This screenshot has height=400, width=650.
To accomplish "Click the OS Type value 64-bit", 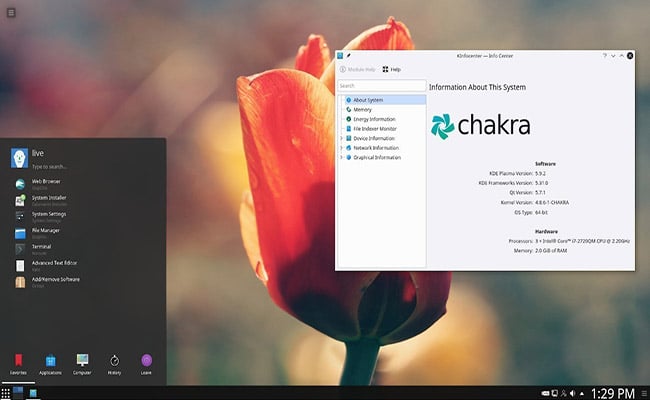I will click(541, 212).
